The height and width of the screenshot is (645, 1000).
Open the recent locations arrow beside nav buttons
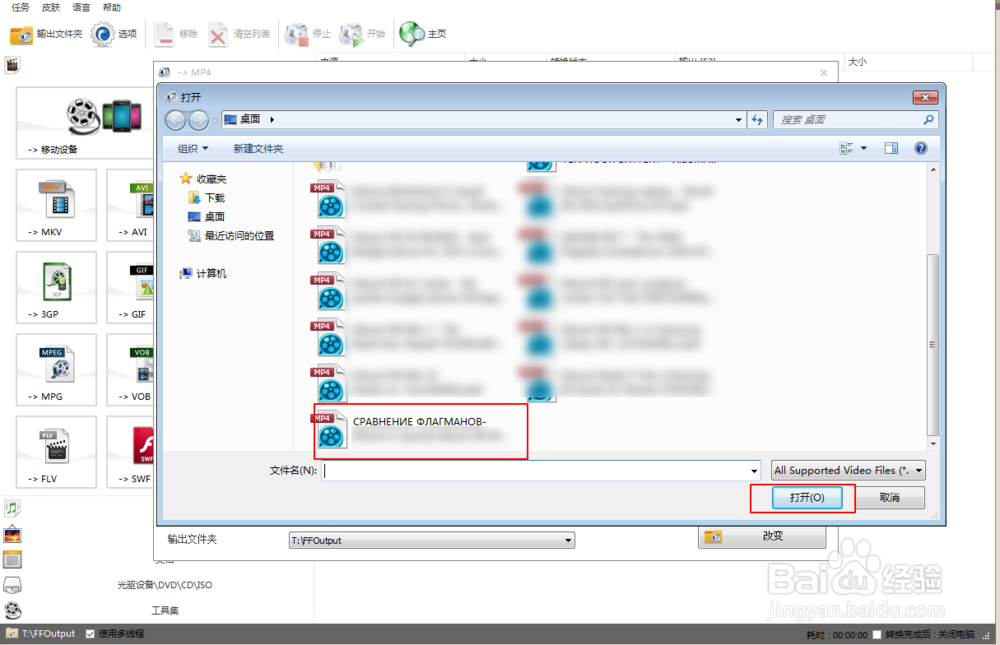[215, 119]
